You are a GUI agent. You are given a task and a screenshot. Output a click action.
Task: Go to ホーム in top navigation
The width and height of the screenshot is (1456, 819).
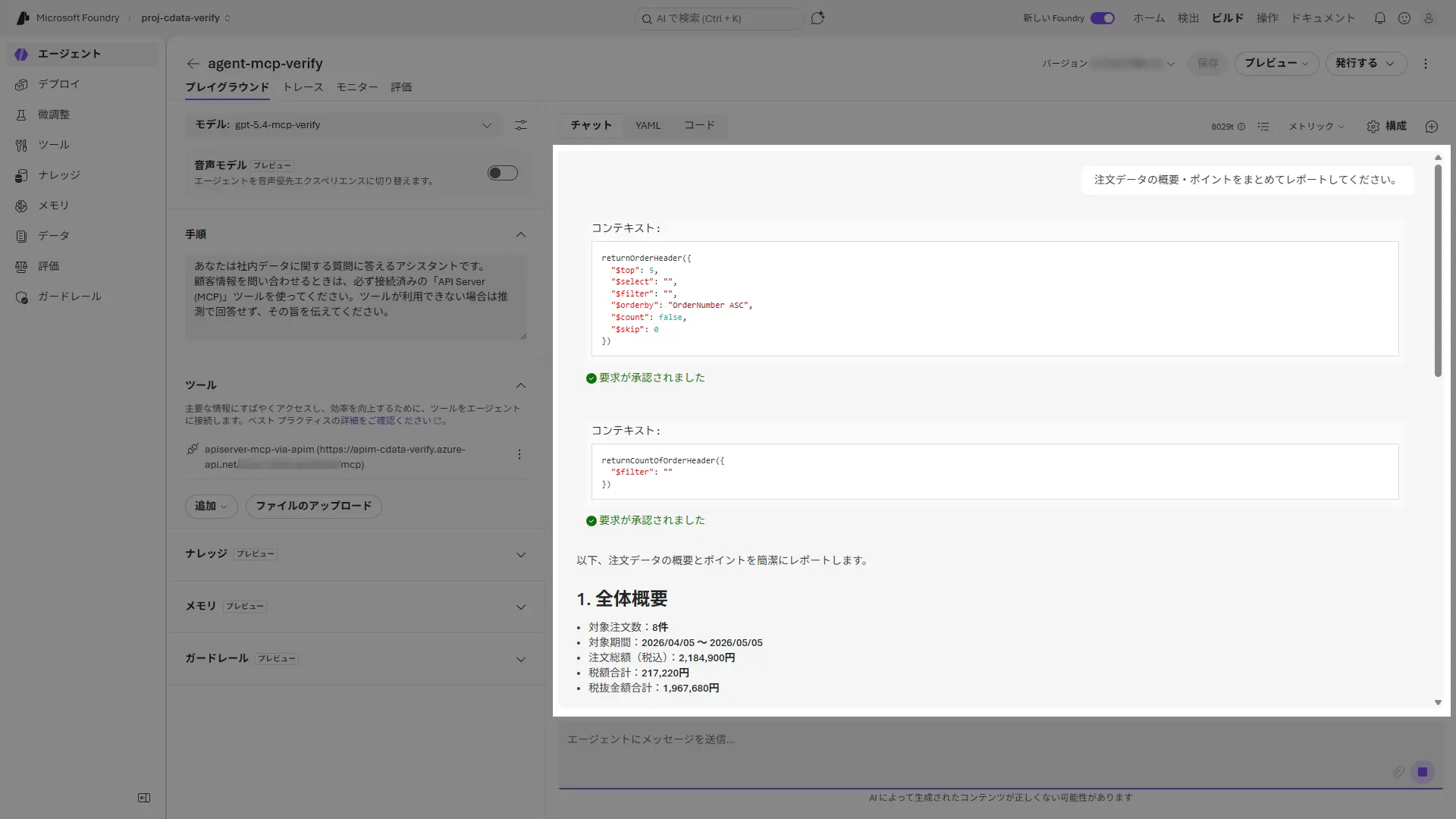(1149, 18)
